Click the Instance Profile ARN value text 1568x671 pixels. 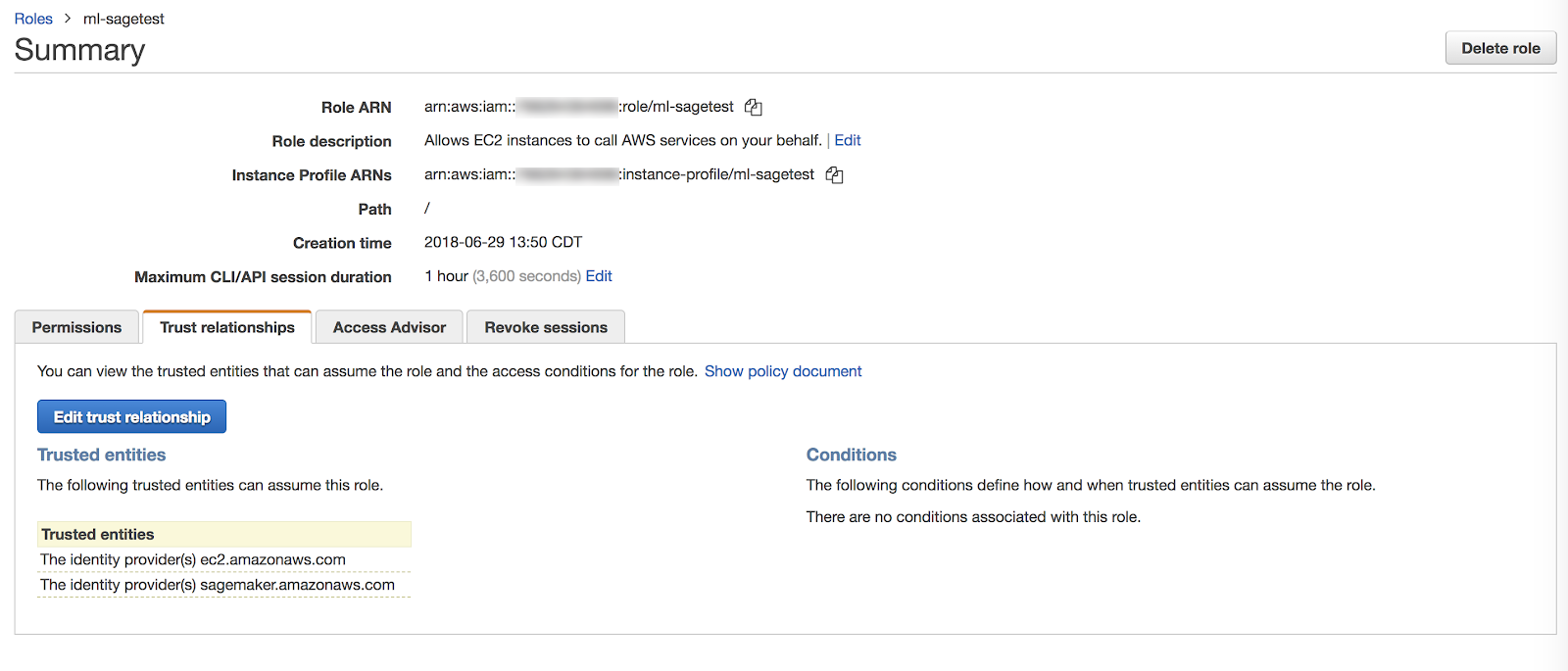point(618,174)
